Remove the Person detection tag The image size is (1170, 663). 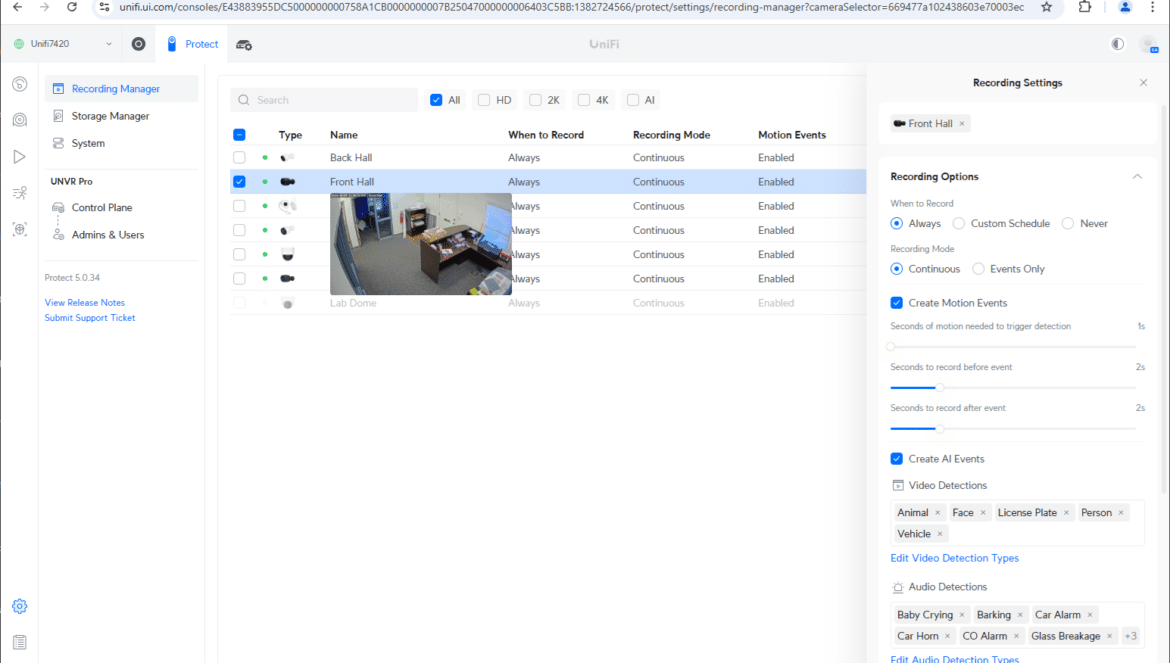click(1121, 513)
